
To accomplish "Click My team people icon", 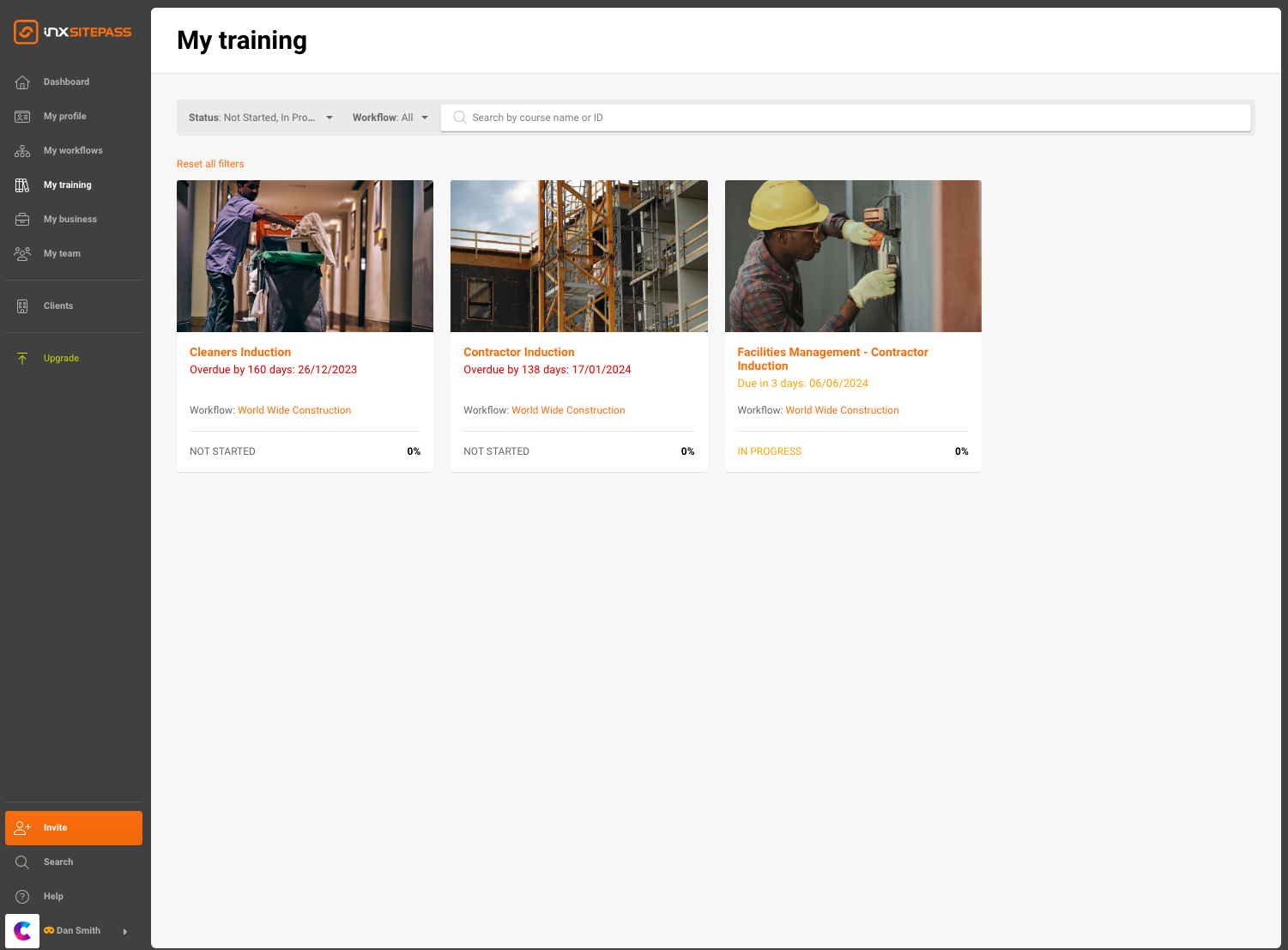I will (22, 254).
